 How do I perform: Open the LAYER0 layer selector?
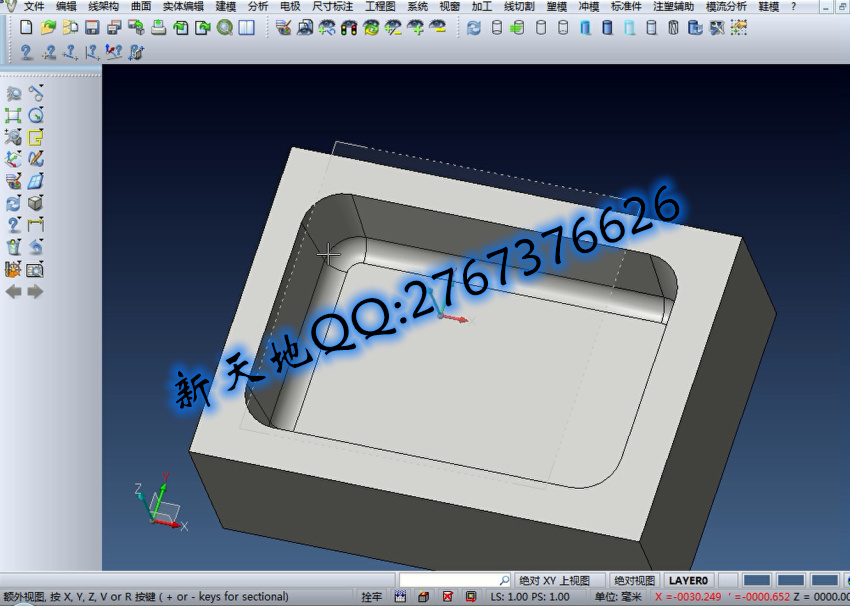[x=688, y=580]
